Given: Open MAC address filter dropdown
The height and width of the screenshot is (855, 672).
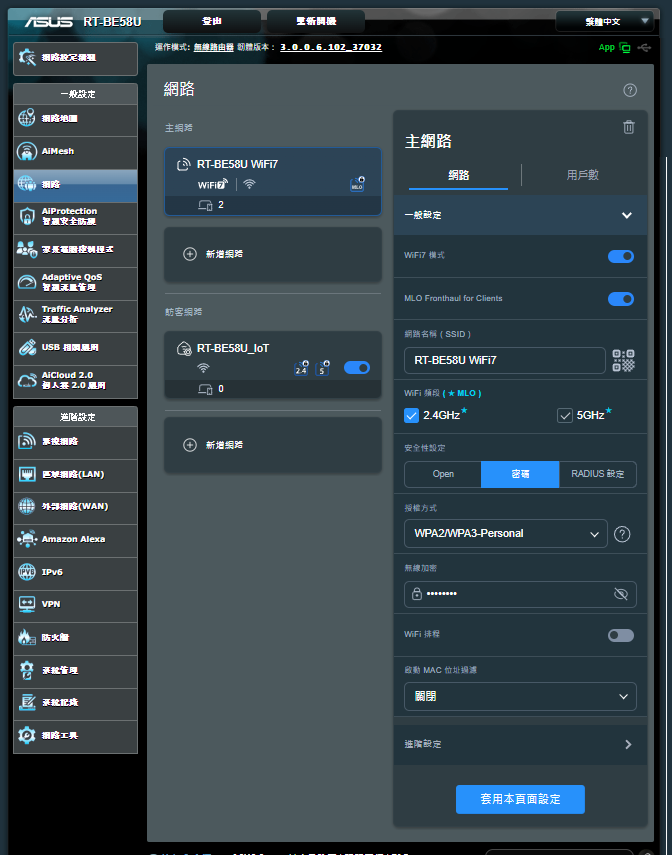Looking at the screenshot, I should (520, 696).
